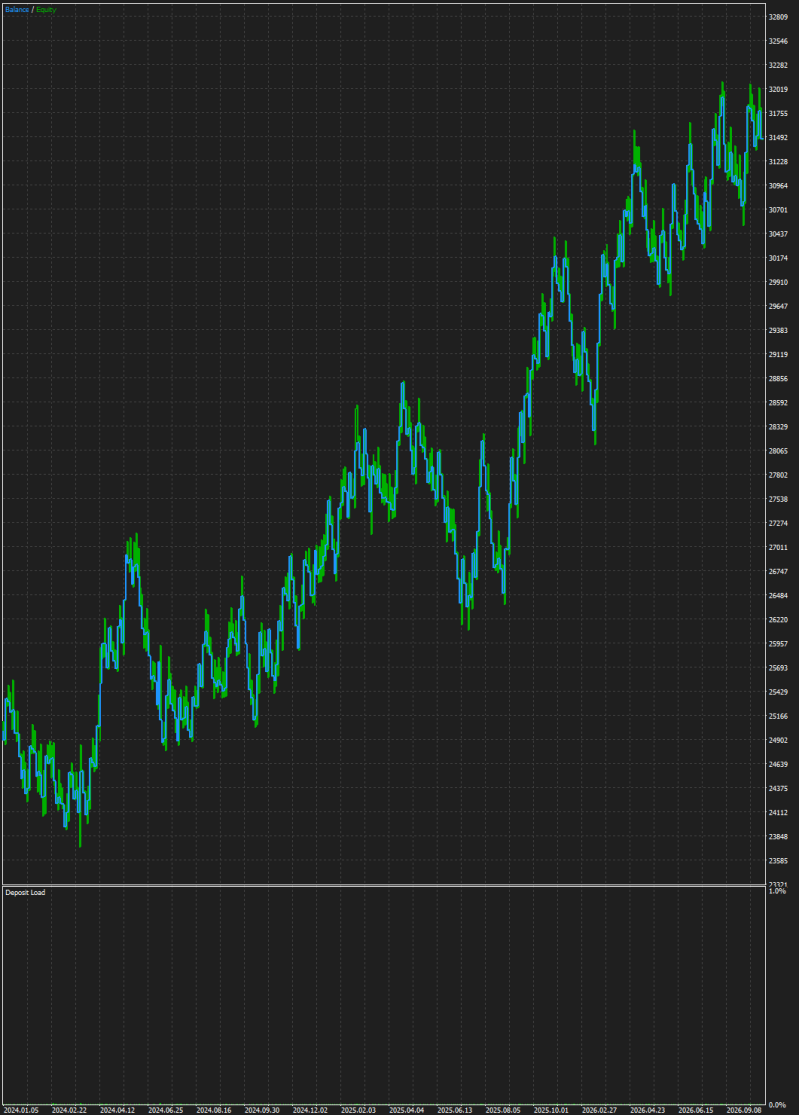Screen dimensions: 799x1115
Task: Select the 2024.12.02 date label
Action: pyautogui.click(x=310, y=1111)
